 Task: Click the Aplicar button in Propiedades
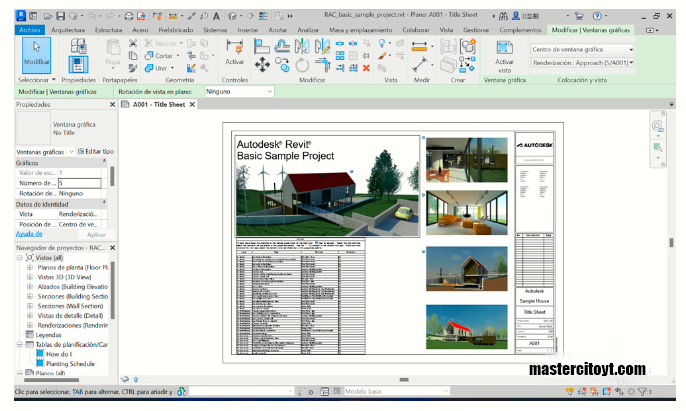click(96, 235)
